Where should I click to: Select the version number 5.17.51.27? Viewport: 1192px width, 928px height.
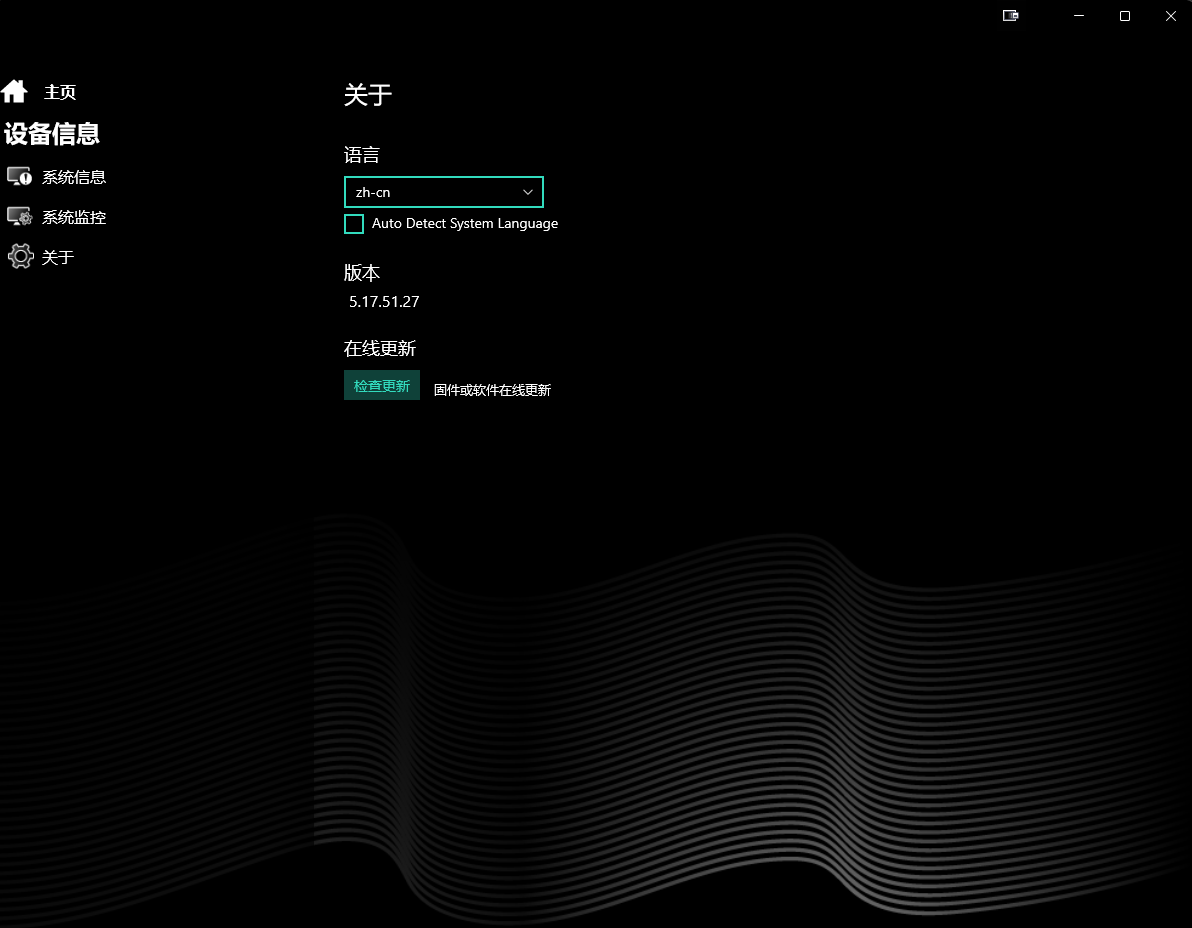384,301
